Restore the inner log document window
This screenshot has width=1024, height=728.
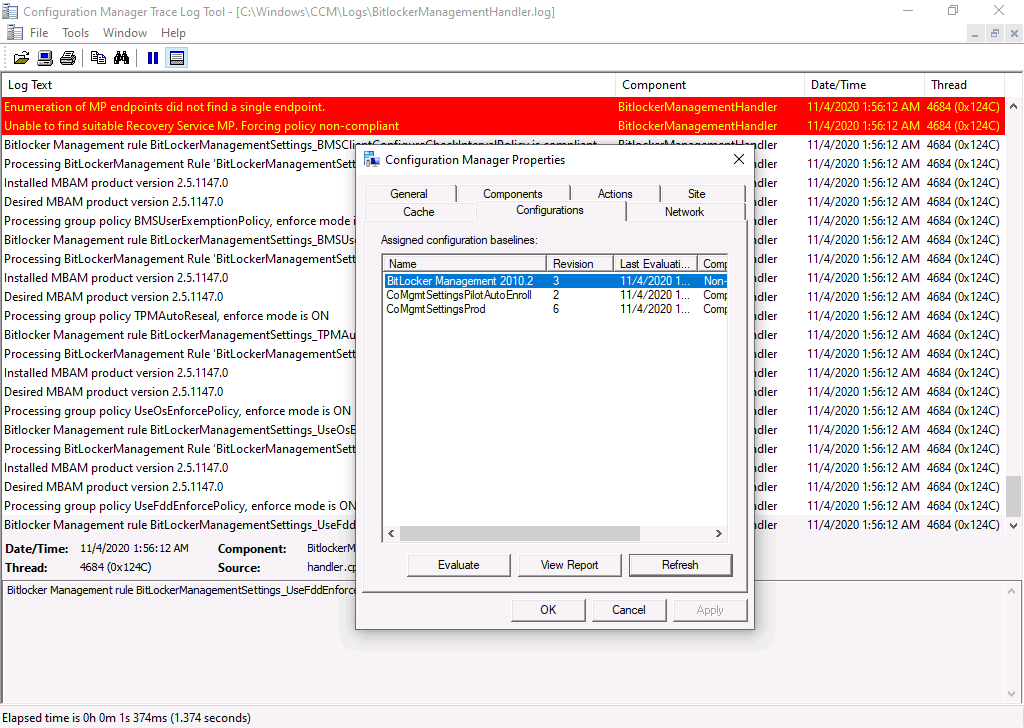pos(995,33)
